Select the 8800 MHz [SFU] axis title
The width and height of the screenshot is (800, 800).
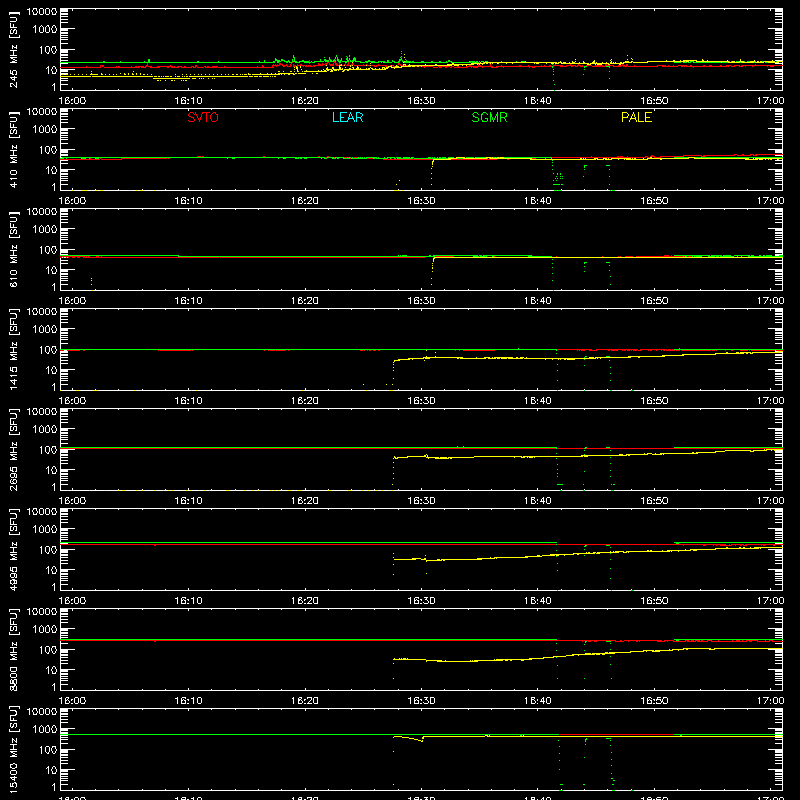coord(14,649)
